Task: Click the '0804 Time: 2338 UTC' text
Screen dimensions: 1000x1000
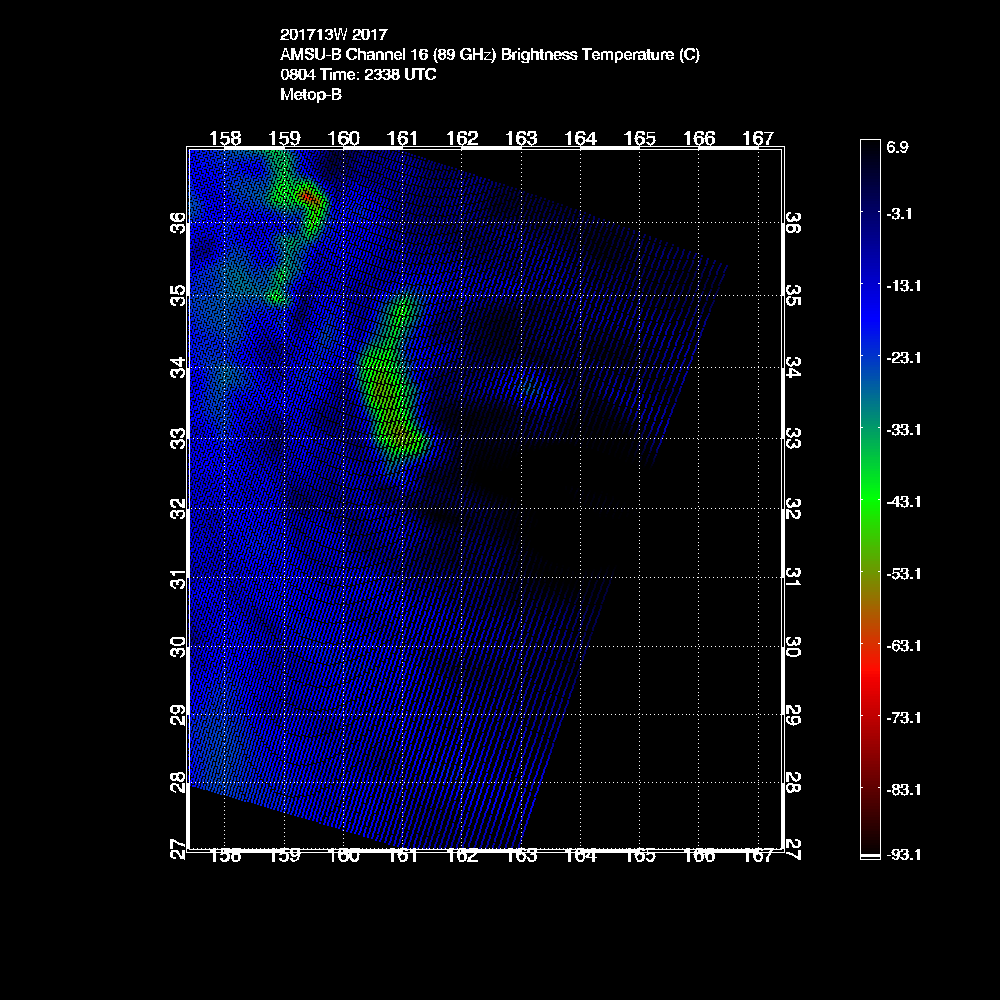Action: tap(358, 75)
